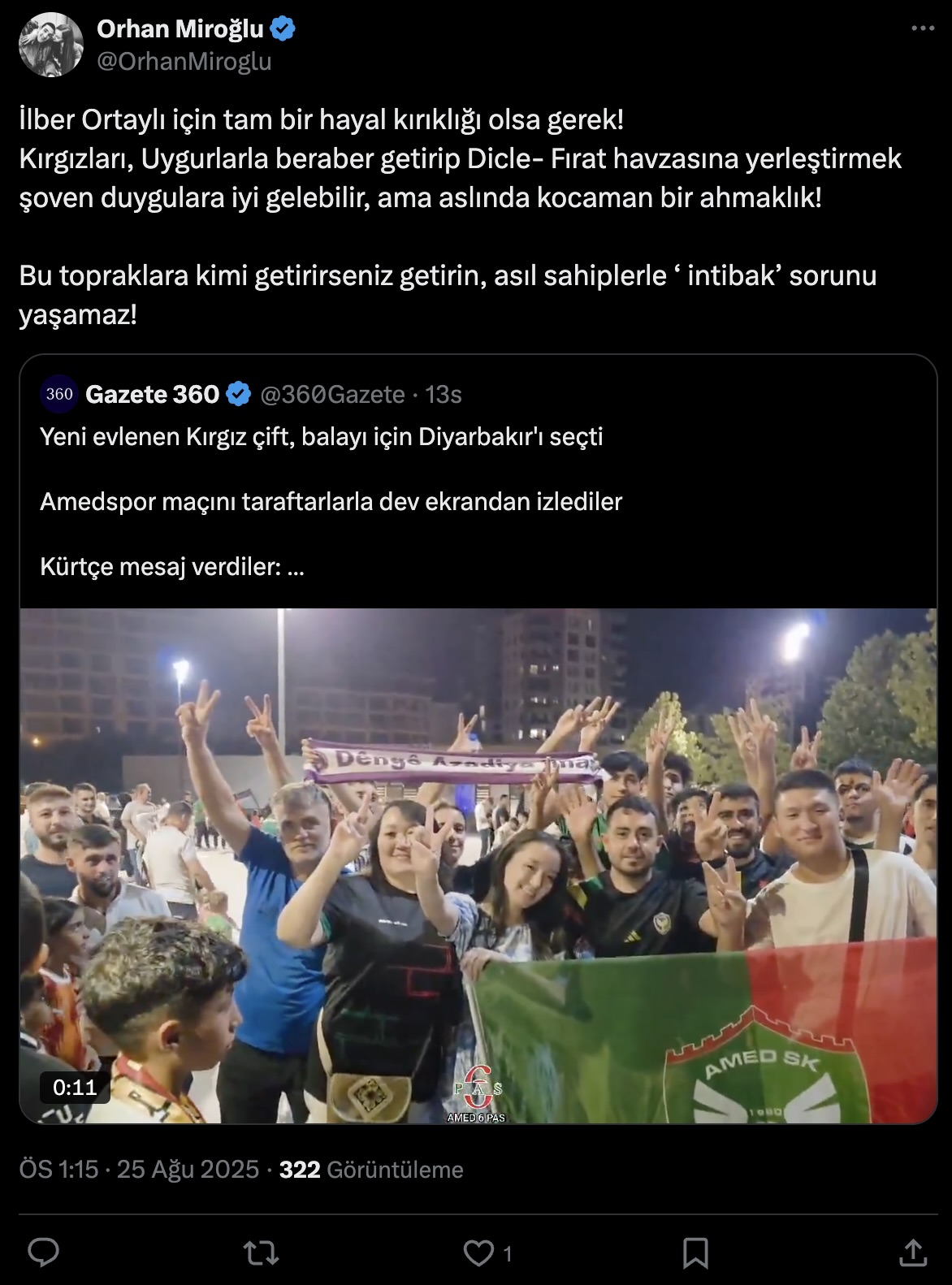Click Orhan Miroğlu's blue verified badge

click(x=282, y=30)
